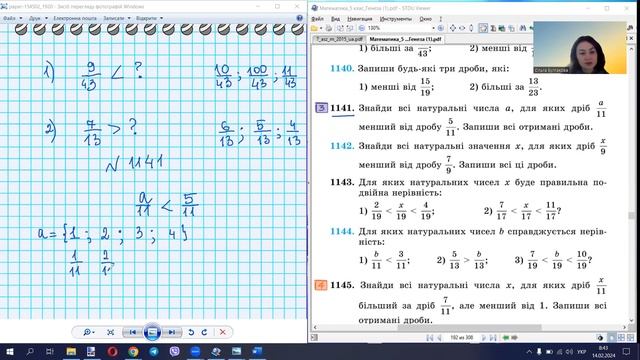Click the УКР language indicator in tray
This screenshot has width=640, height=360.
point(582,351)
